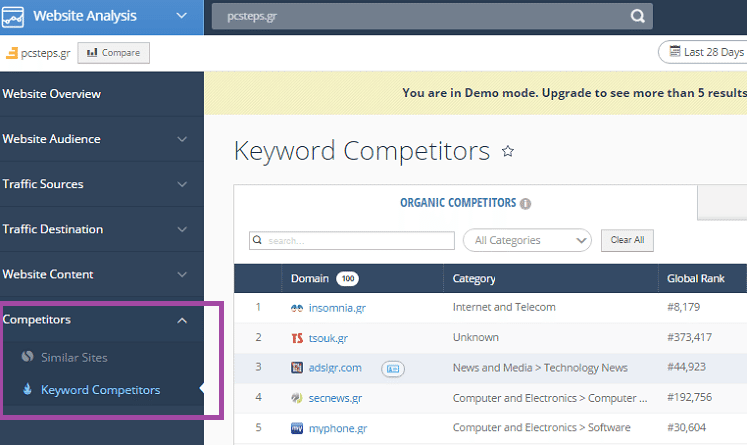
Task: Click the competitors table search field
Action: click(352, 241)
